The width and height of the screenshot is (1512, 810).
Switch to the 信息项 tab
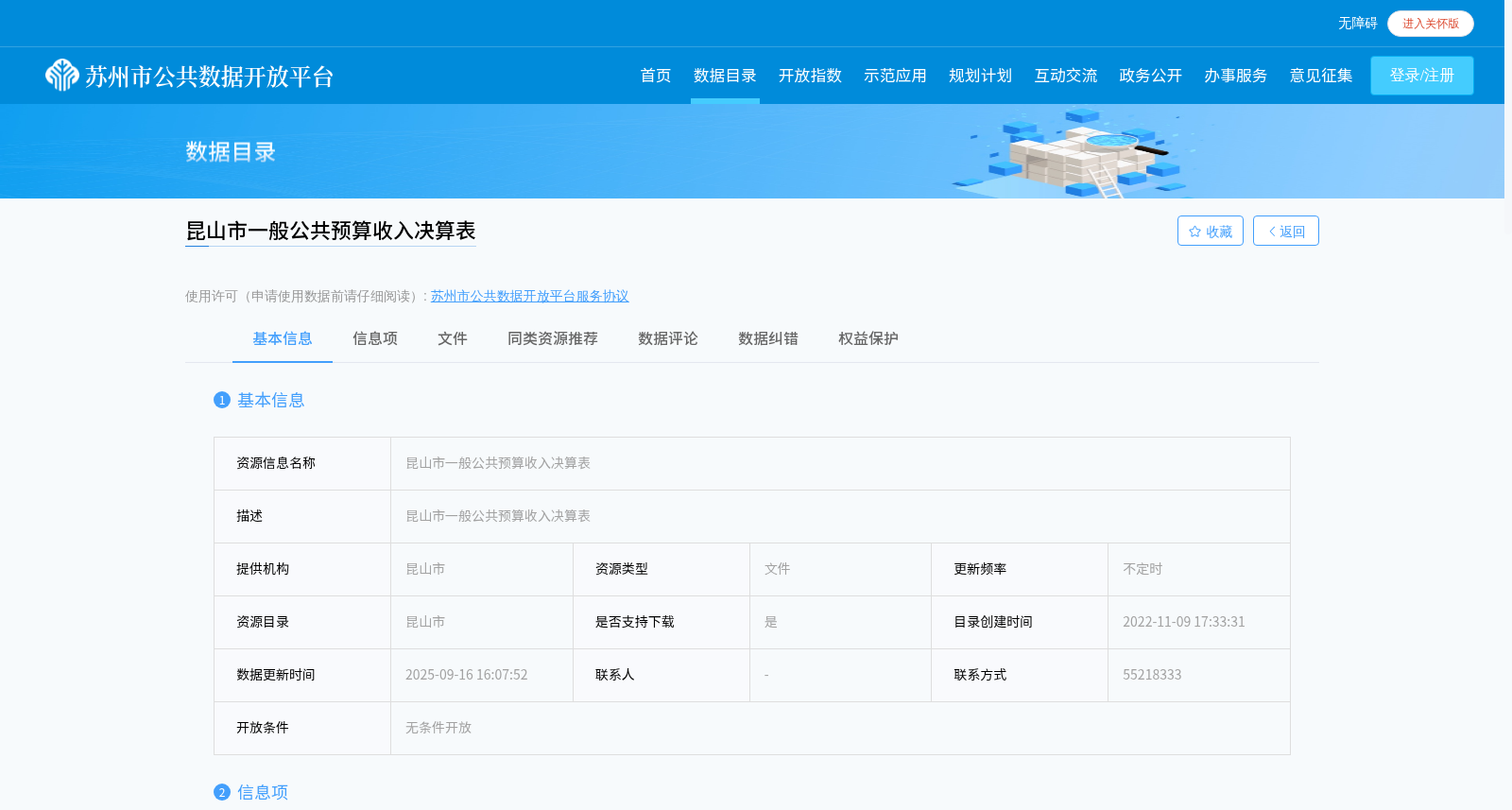pyautogui.click(x=375, y=338)
